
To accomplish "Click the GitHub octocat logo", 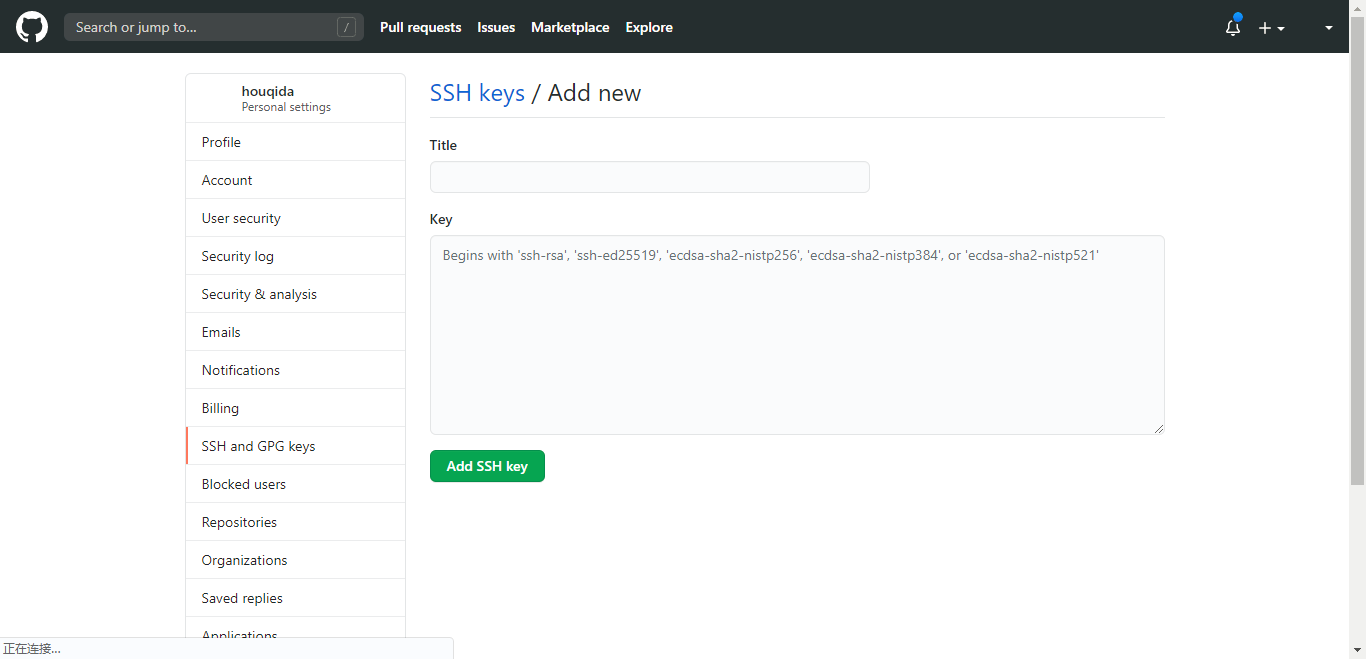I will click(x=31, y=27).
